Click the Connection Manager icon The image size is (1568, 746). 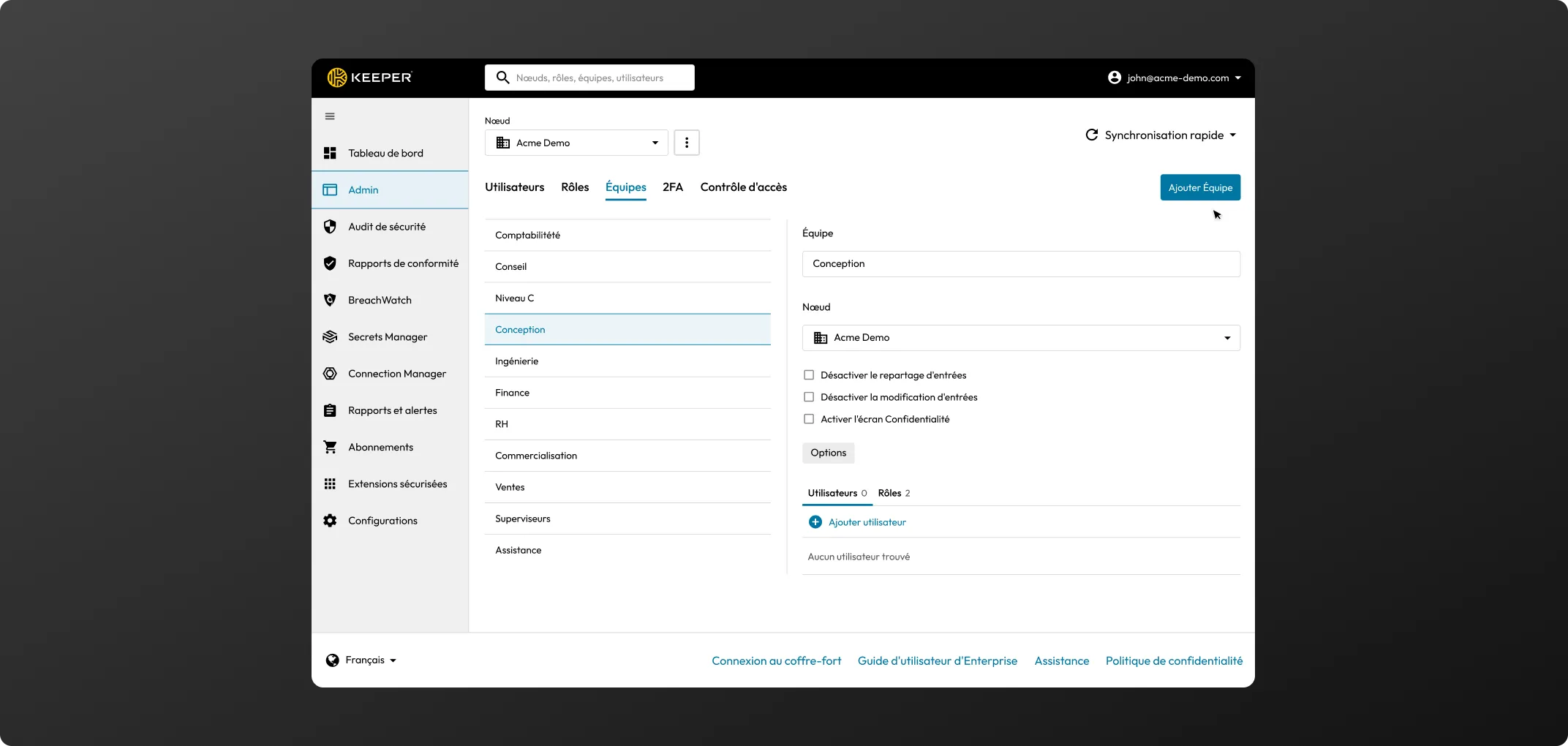point(330,374)
